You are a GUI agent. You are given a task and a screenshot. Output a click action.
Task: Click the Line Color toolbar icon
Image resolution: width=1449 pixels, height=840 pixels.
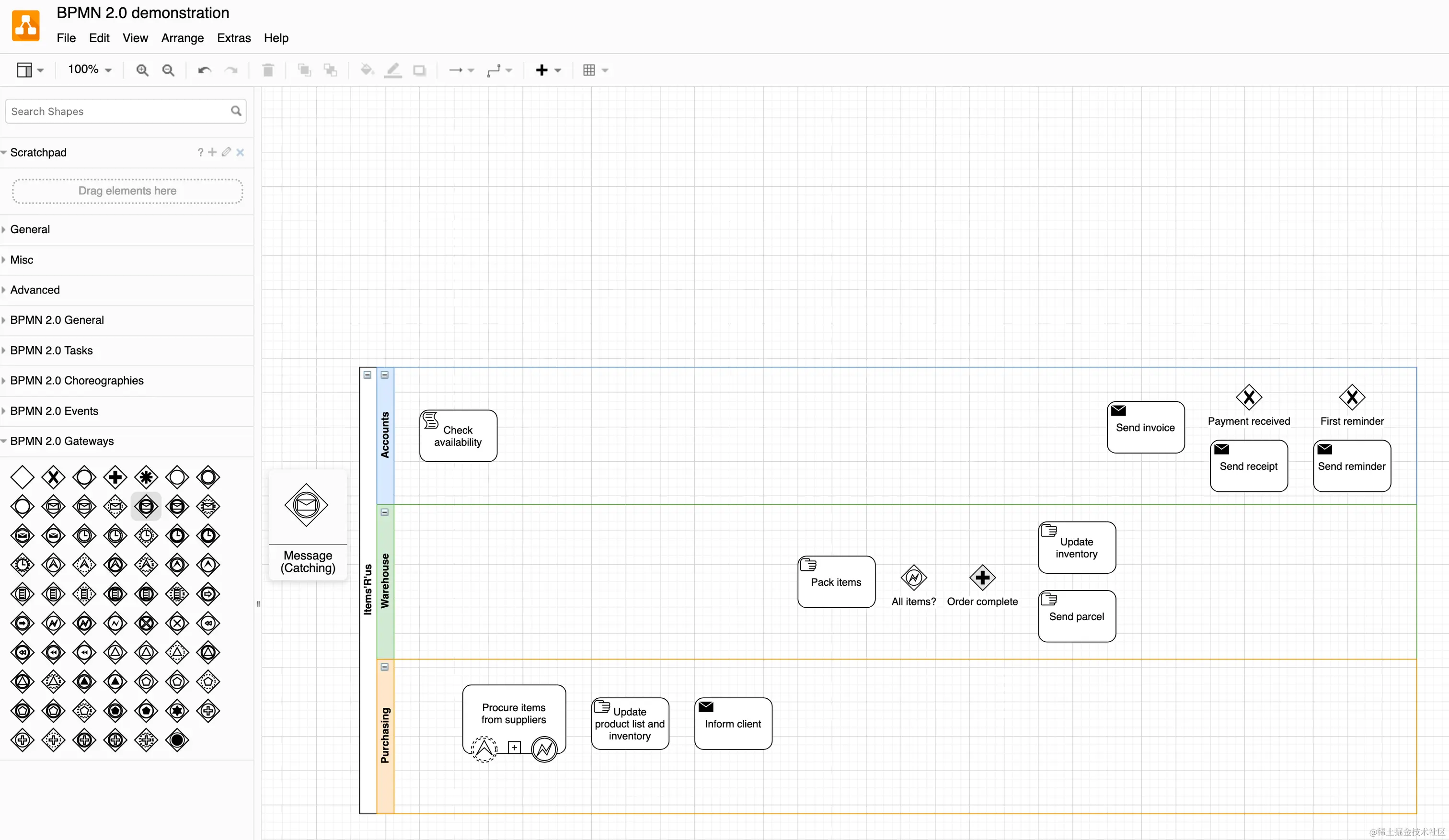pyautogui.click(x=393, y=70)
